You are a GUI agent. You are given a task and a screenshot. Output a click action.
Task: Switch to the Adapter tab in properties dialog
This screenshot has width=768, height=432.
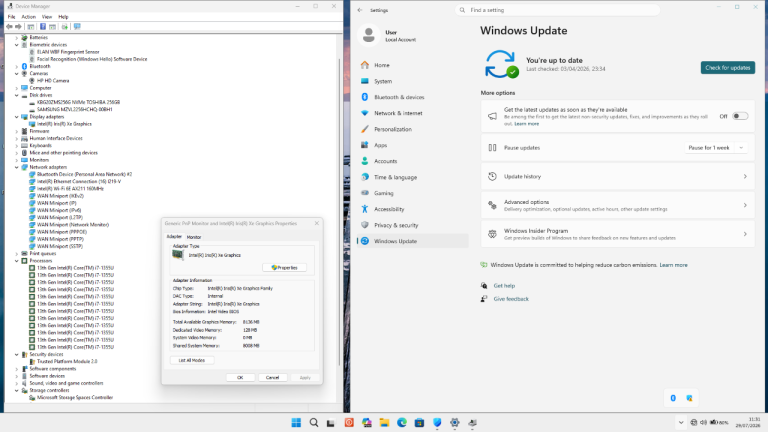174,237
